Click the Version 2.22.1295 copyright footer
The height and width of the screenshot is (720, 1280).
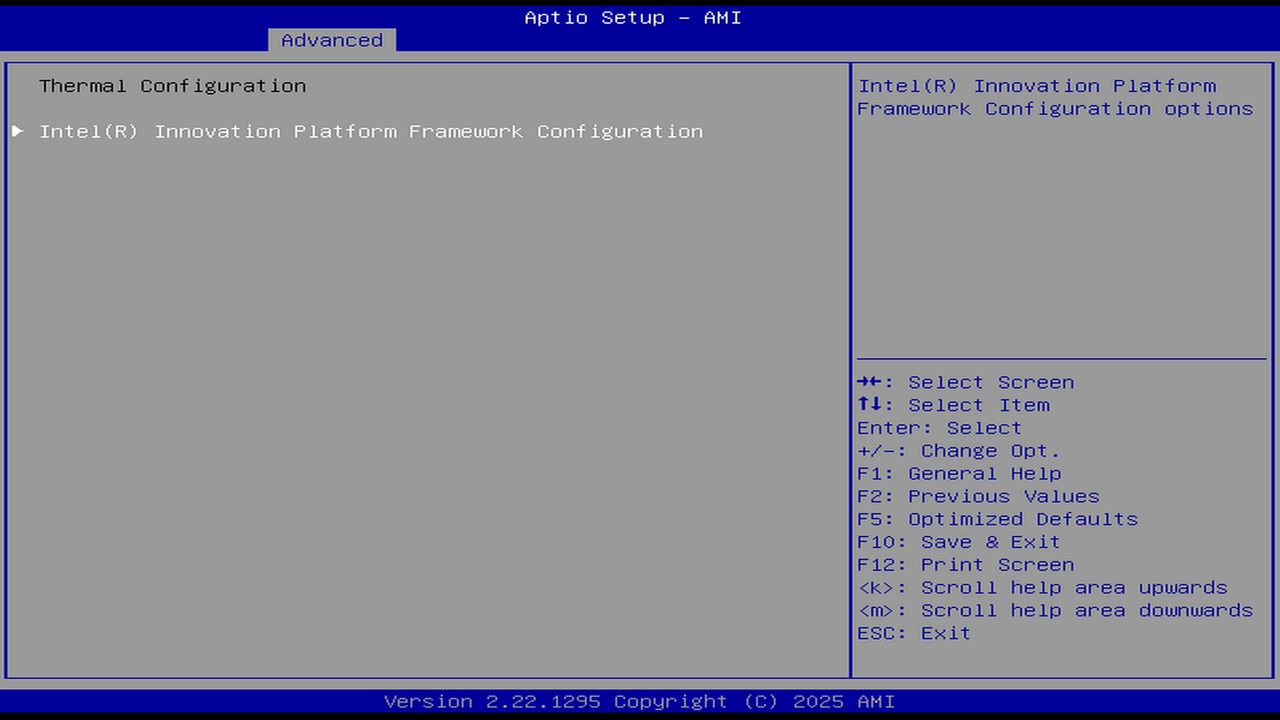click(640, 701)
